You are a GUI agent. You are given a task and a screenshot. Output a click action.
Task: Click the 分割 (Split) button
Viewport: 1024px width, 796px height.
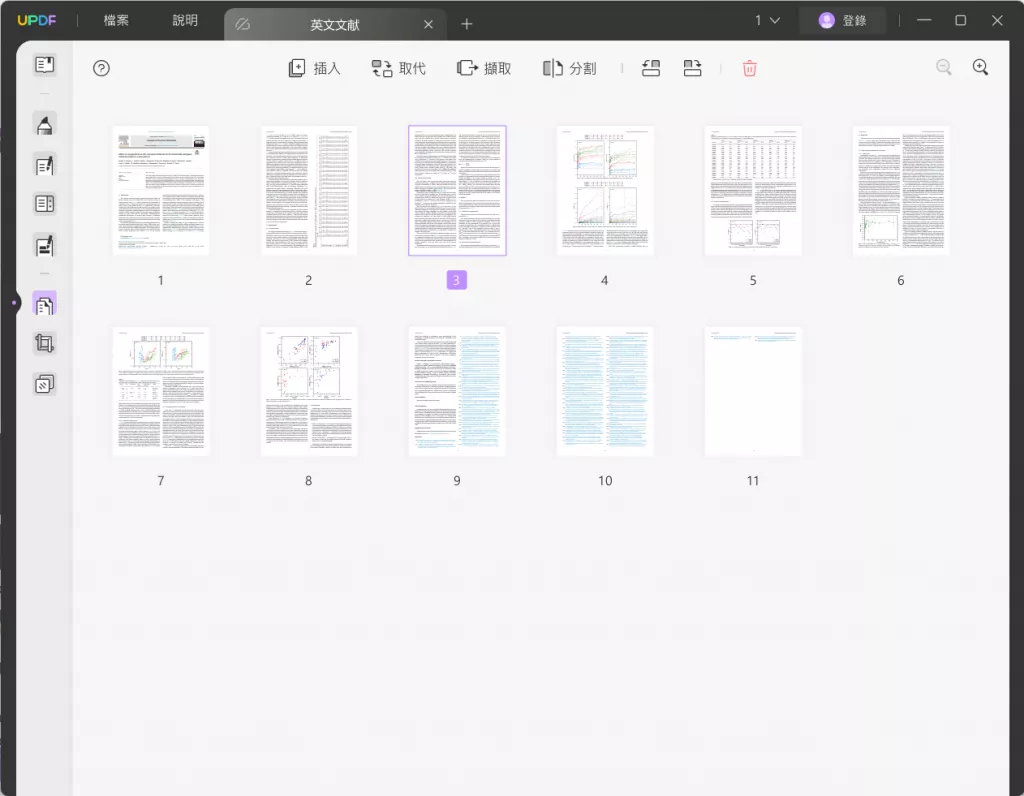click(x=569, y=69)
